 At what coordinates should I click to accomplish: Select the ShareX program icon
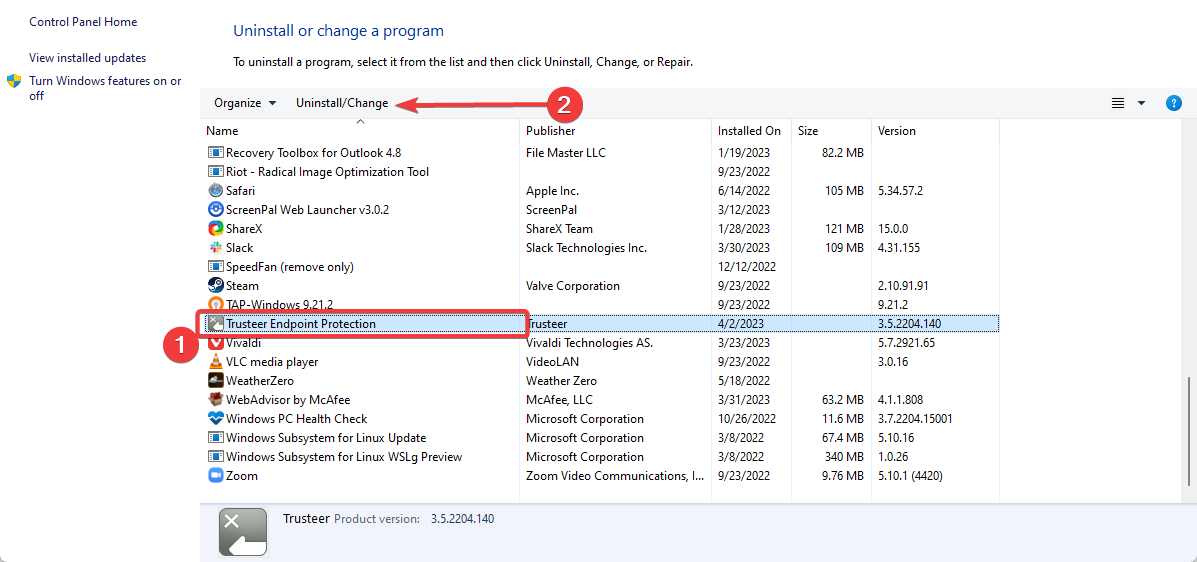click(215, 228)
